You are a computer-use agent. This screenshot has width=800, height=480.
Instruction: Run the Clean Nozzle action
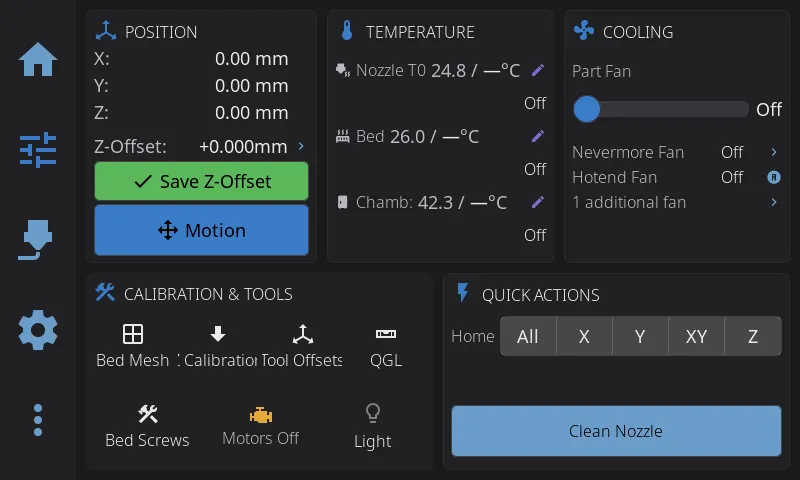[x=616, y=431]
